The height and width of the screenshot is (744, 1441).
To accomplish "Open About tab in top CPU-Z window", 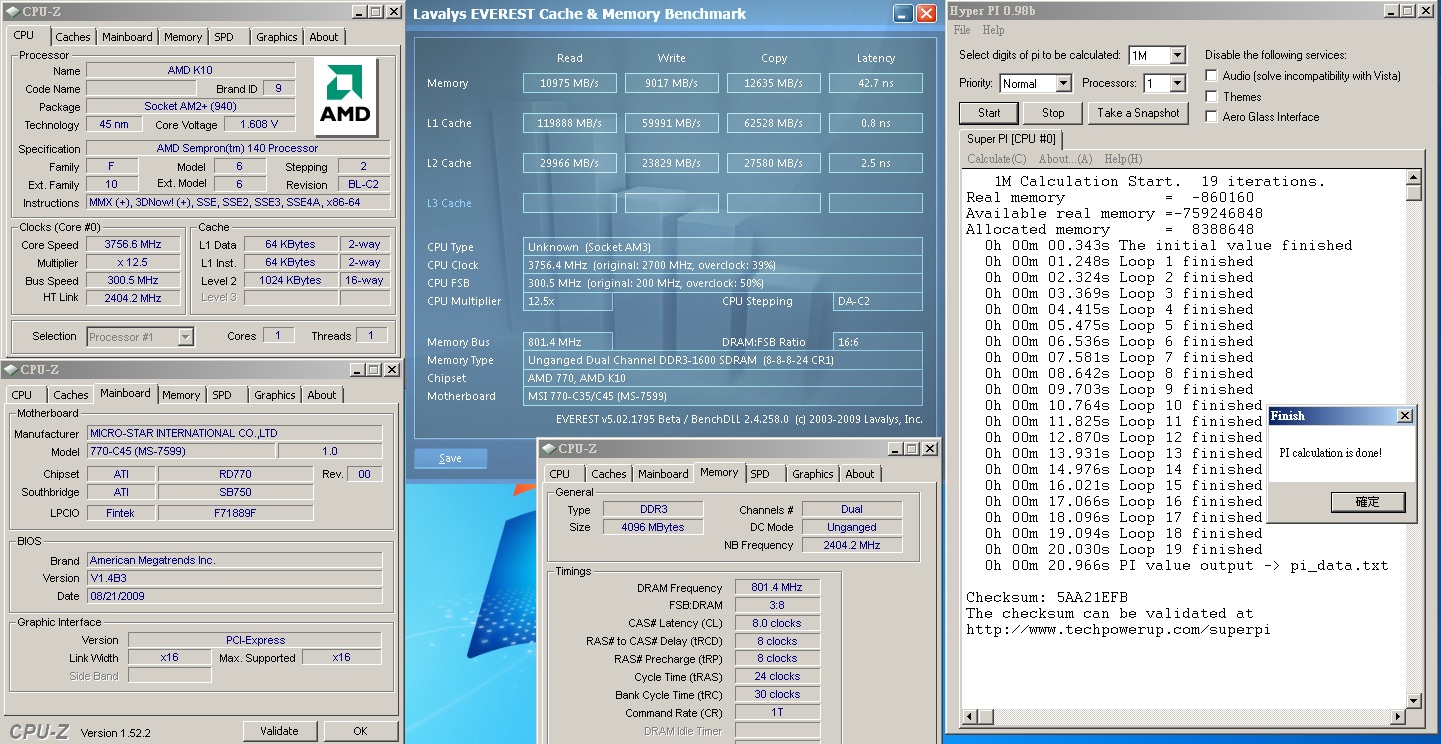I will pyautogui.click(x=324, y=37).
